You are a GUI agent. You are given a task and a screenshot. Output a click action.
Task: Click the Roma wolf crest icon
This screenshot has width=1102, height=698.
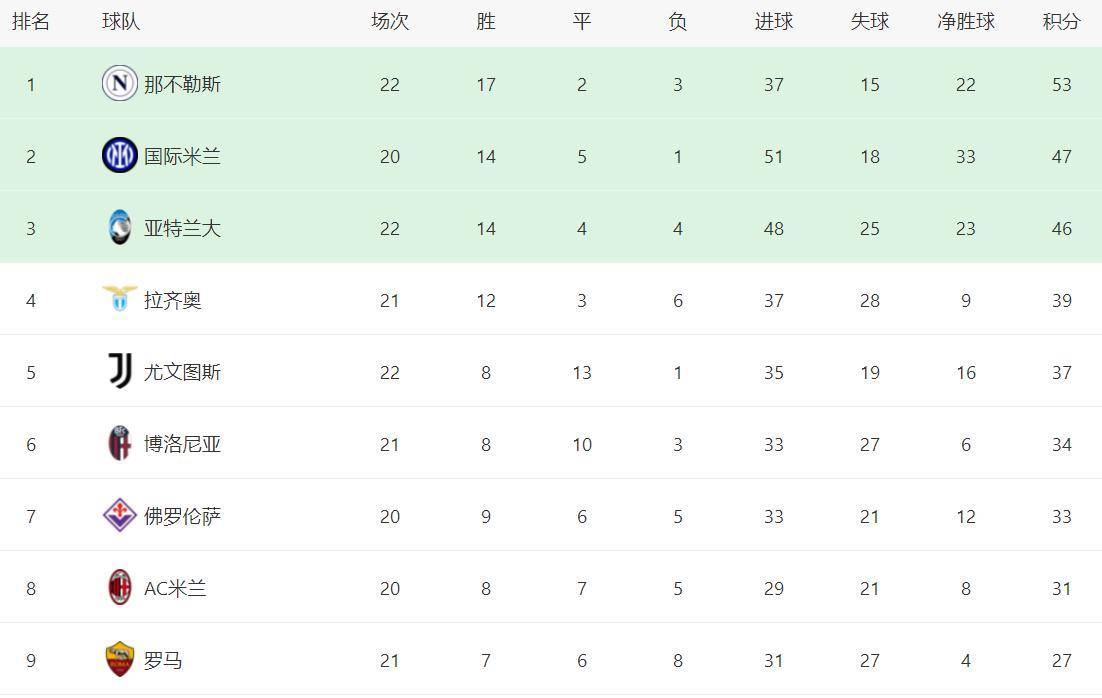(119, 660)
